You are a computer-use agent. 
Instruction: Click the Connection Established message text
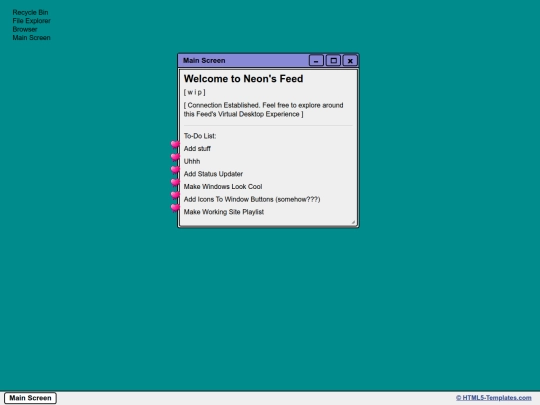click(263, 110)
